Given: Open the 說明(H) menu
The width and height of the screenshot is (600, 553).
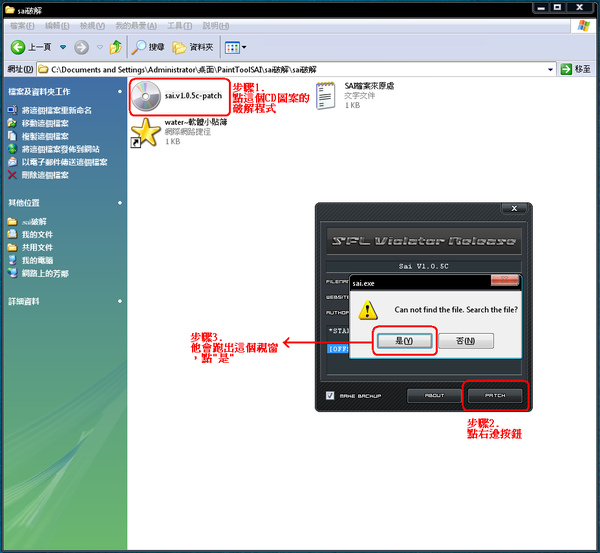Looking at the screenshot, I should [216, 26].
